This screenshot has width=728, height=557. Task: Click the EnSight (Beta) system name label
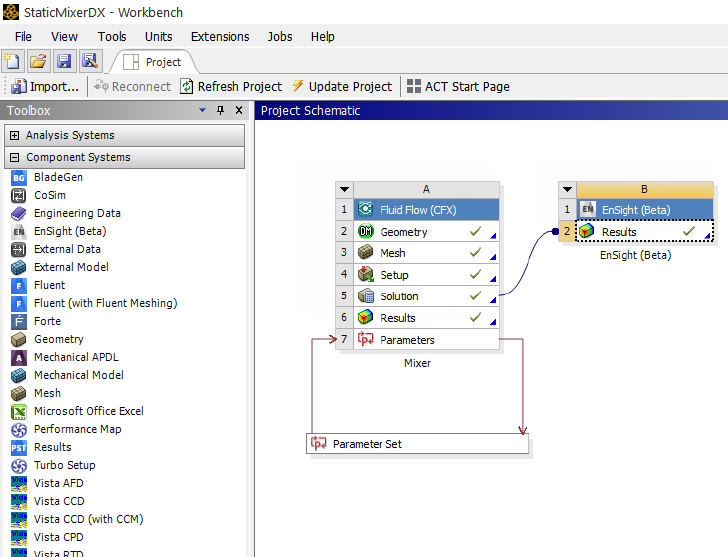click(x=636, y=255)
